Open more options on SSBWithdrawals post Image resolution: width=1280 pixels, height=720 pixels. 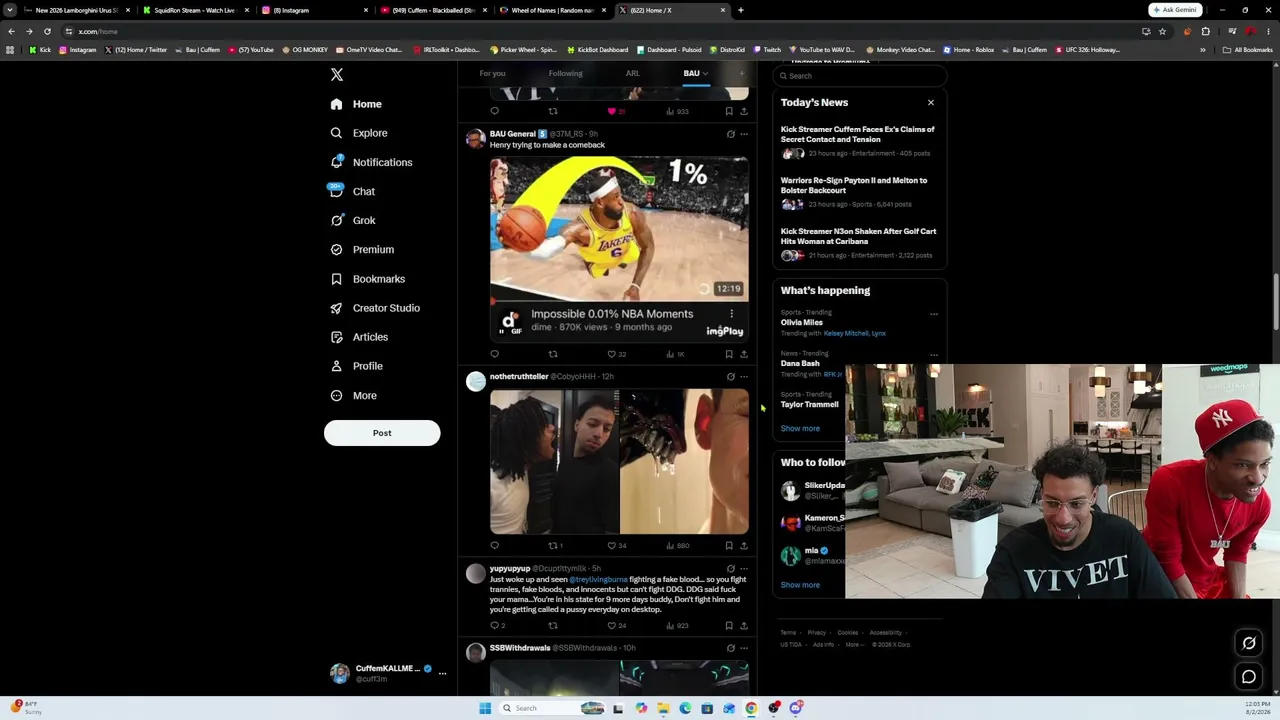(744, 648)
